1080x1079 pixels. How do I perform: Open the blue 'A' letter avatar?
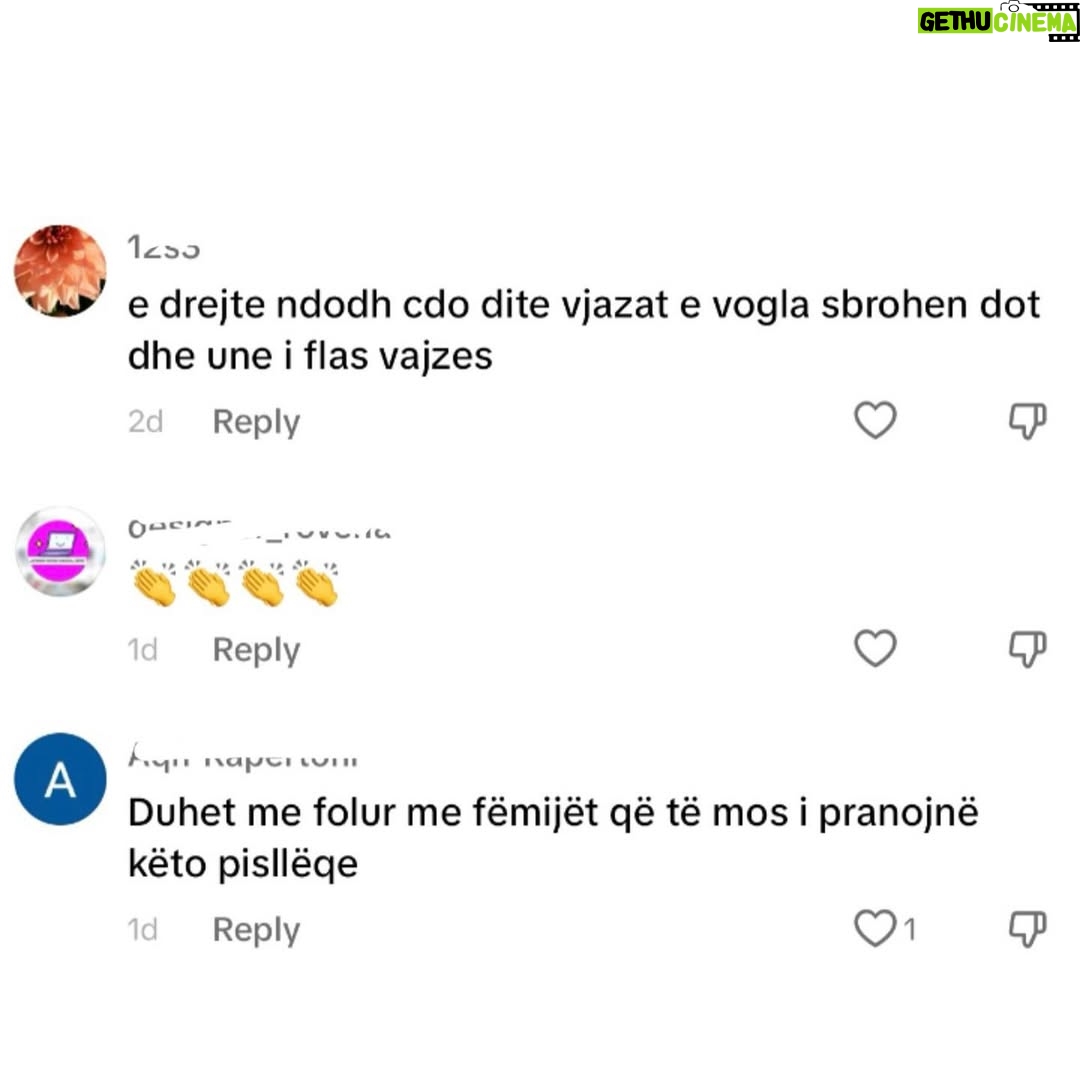pyautogui.click(x=61, y=779)
